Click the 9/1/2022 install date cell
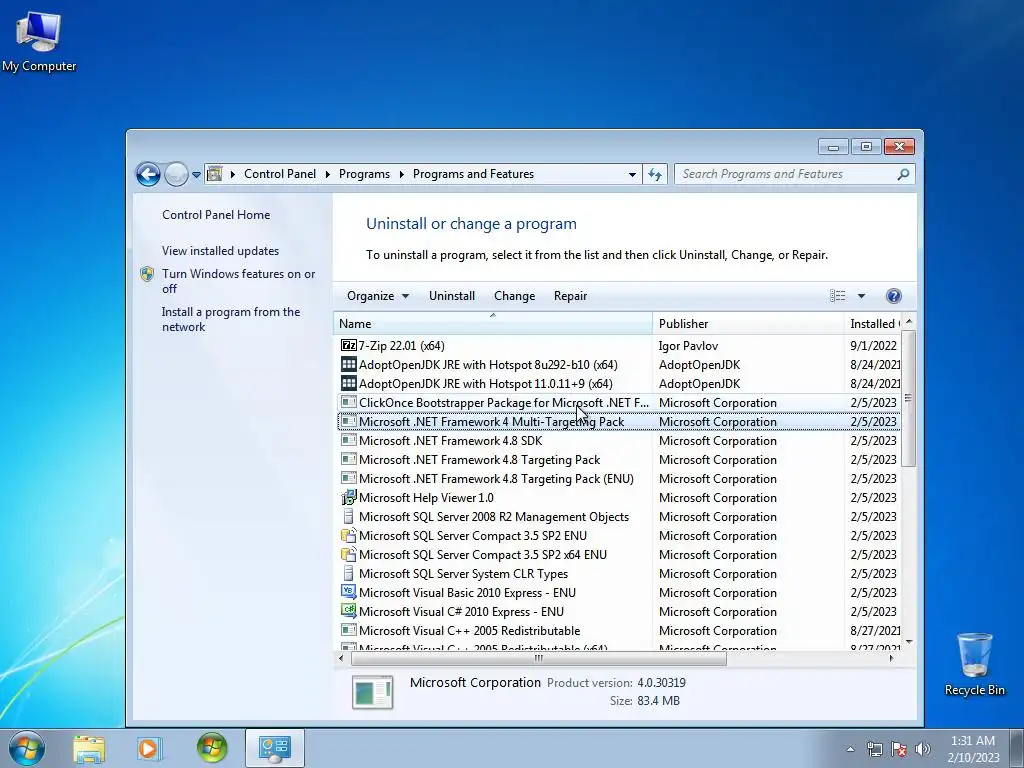1024x768 pixels. [873, 345]
